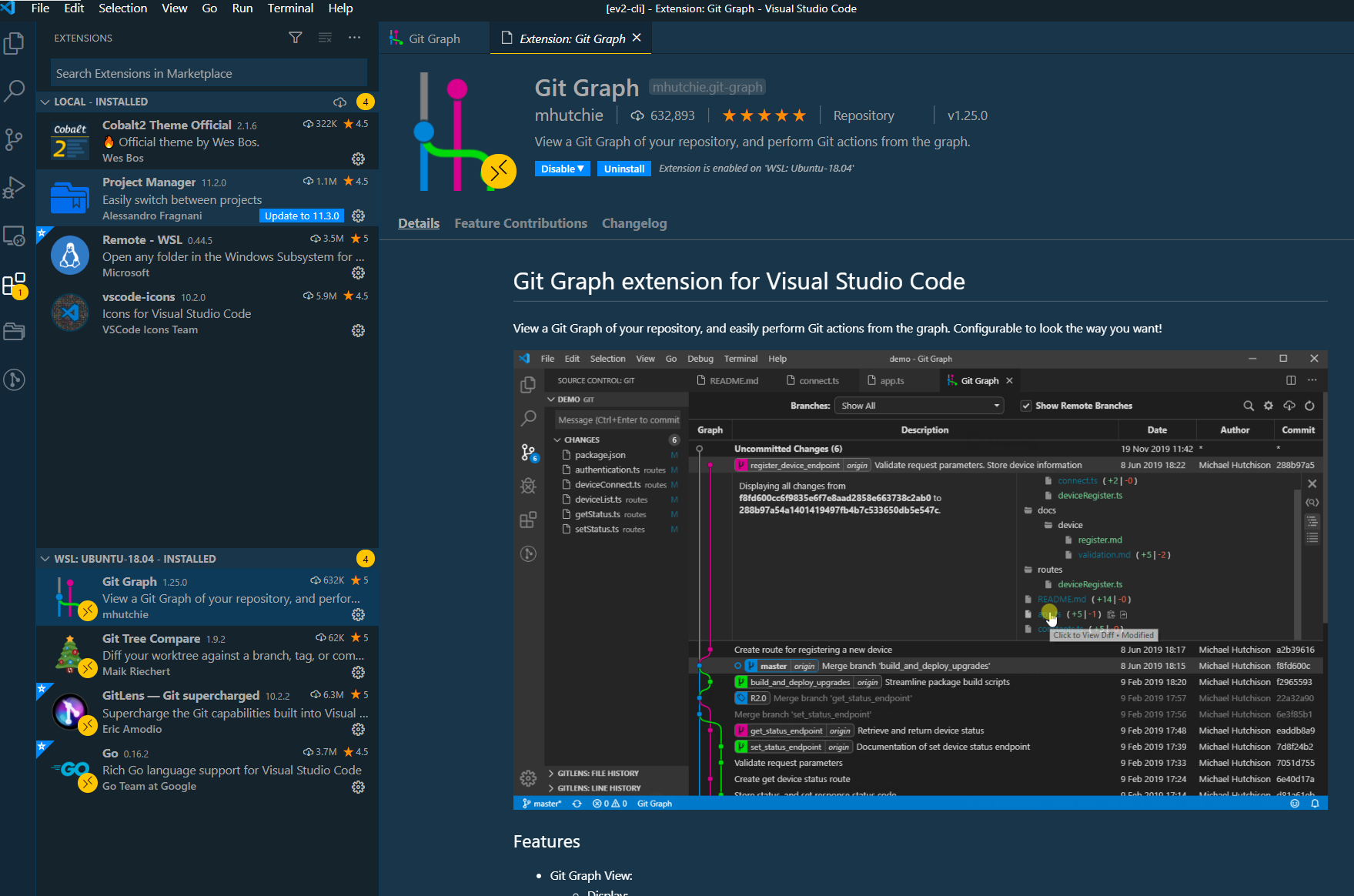Select Project Manager in extension list
The height and width of the screenshot is (896, 1354).
(x=207, y=198)
